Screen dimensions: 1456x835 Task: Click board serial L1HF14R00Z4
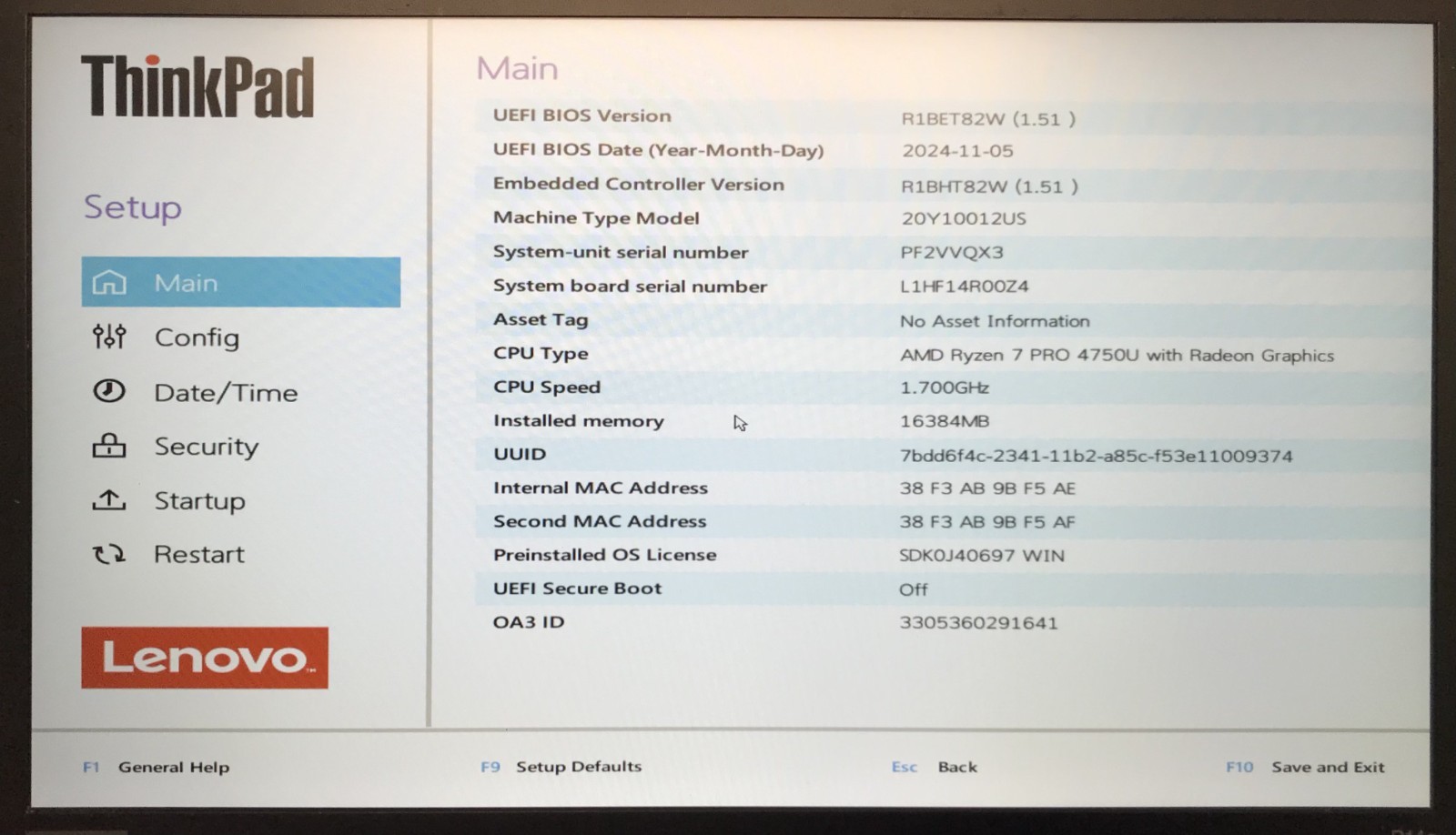[x=965, y=286]
